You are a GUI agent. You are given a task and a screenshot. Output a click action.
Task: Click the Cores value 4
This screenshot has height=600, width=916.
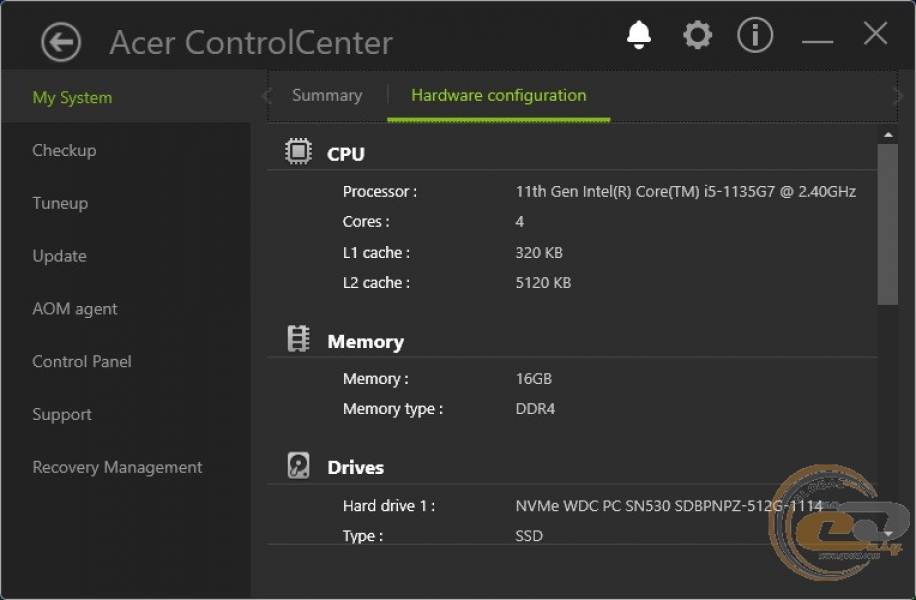[520, 222]
